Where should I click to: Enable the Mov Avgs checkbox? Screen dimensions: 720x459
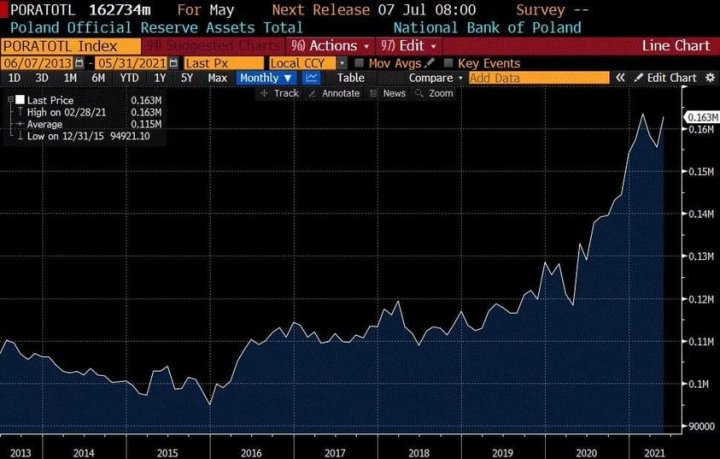coord(360,63)
